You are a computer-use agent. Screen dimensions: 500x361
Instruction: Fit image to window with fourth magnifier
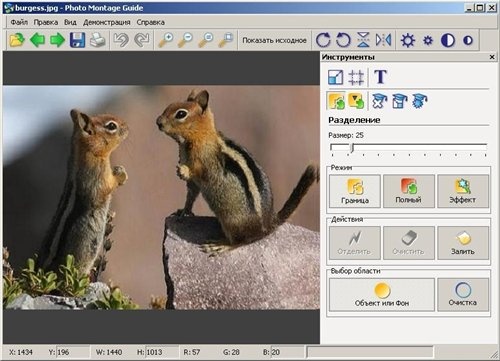(226, 40)
